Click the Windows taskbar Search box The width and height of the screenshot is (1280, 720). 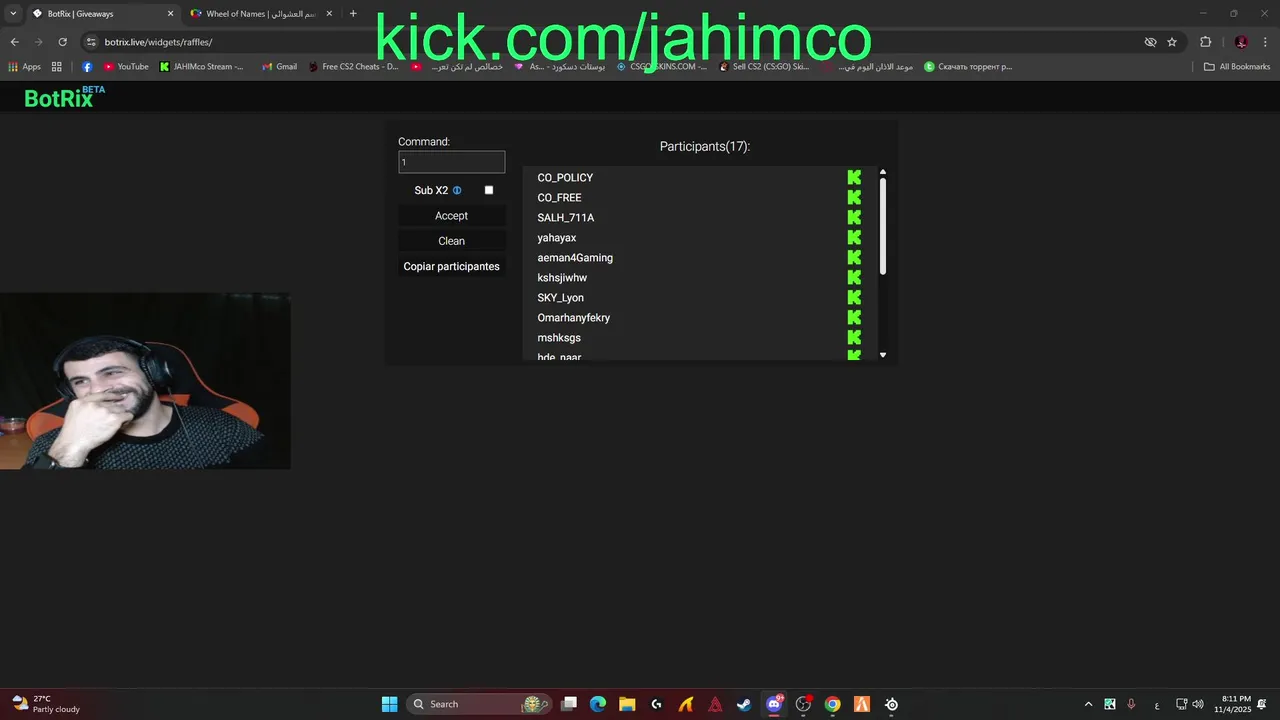[479, 704]
